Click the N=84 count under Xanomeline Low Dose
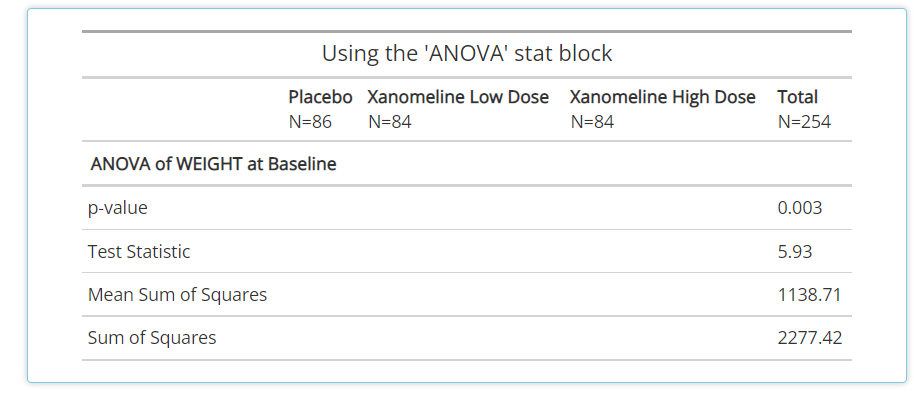This screenshot has width=914, height=393. pos(390,122)
